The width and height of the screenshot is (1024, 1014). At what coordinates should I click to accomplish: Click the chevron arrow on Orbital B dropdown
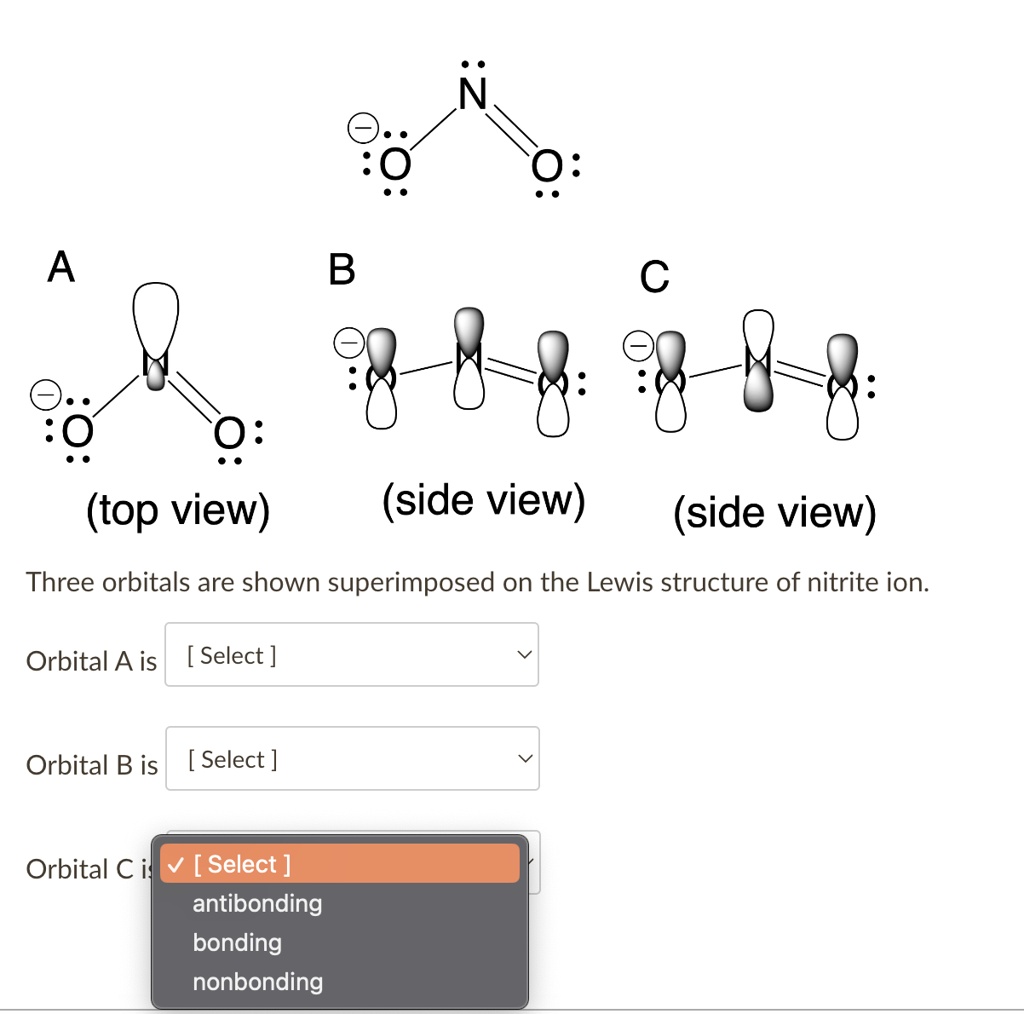pos(524,758)
